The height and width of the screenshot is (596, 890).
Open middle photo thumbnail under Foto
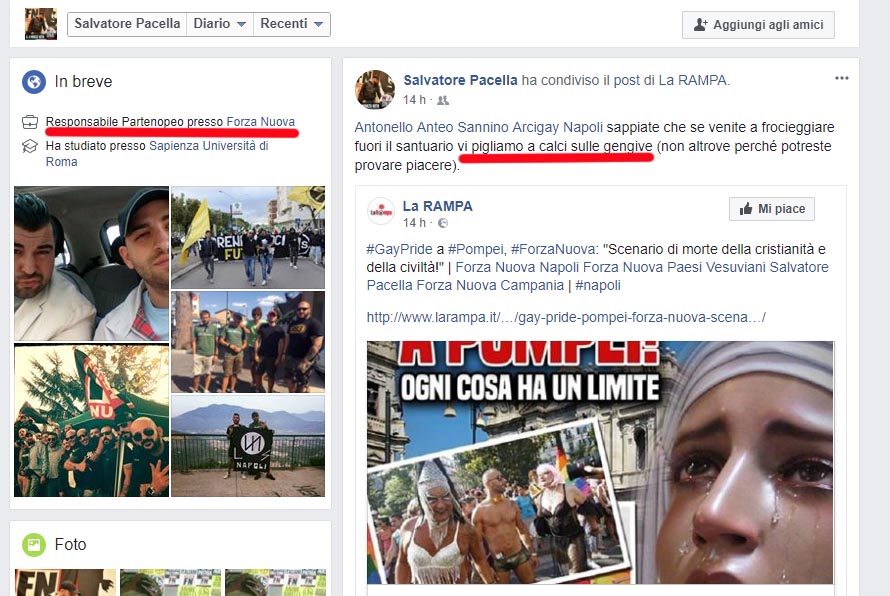coord(170,582)
